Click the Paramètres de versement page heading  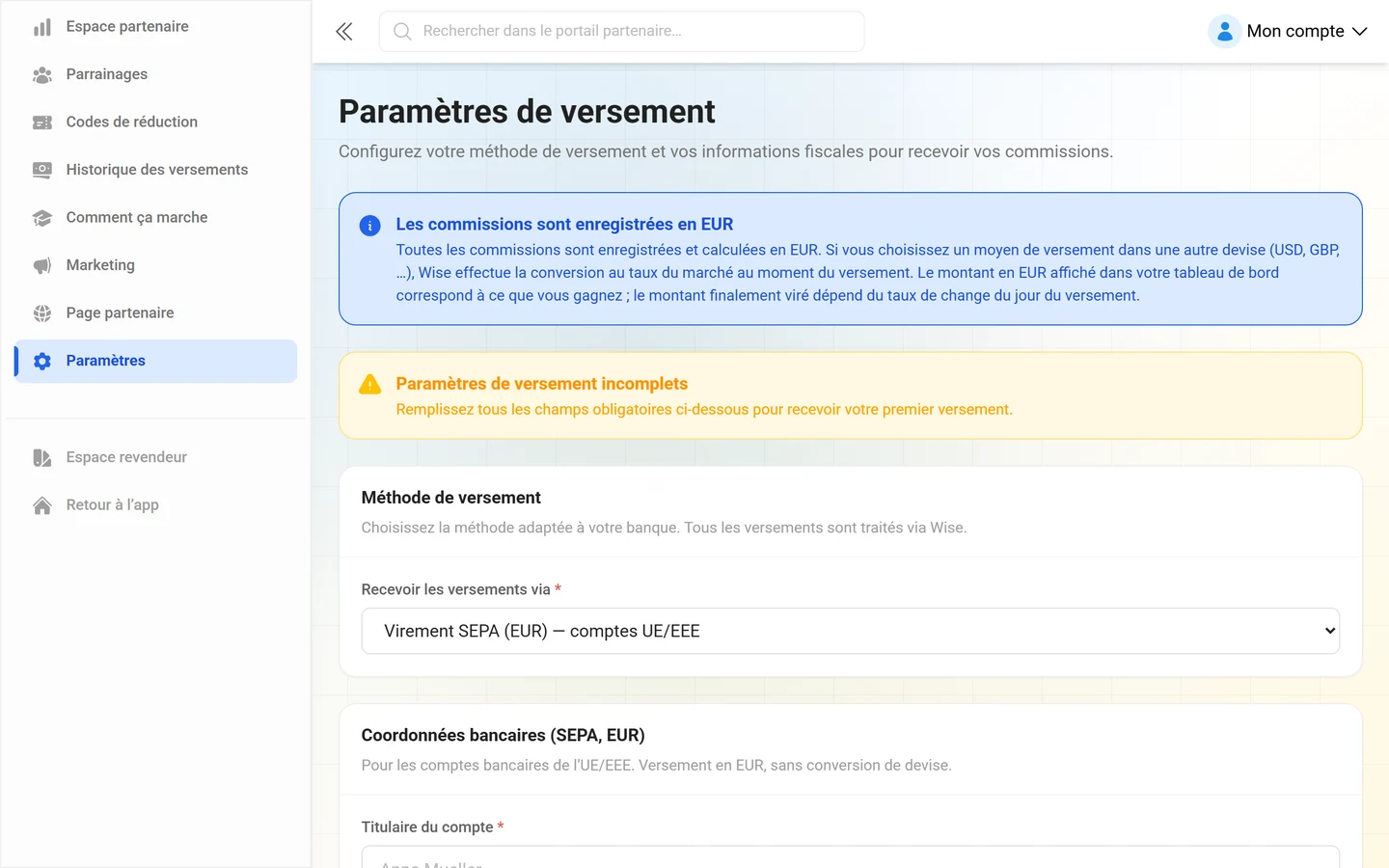[x=527, y=112]
